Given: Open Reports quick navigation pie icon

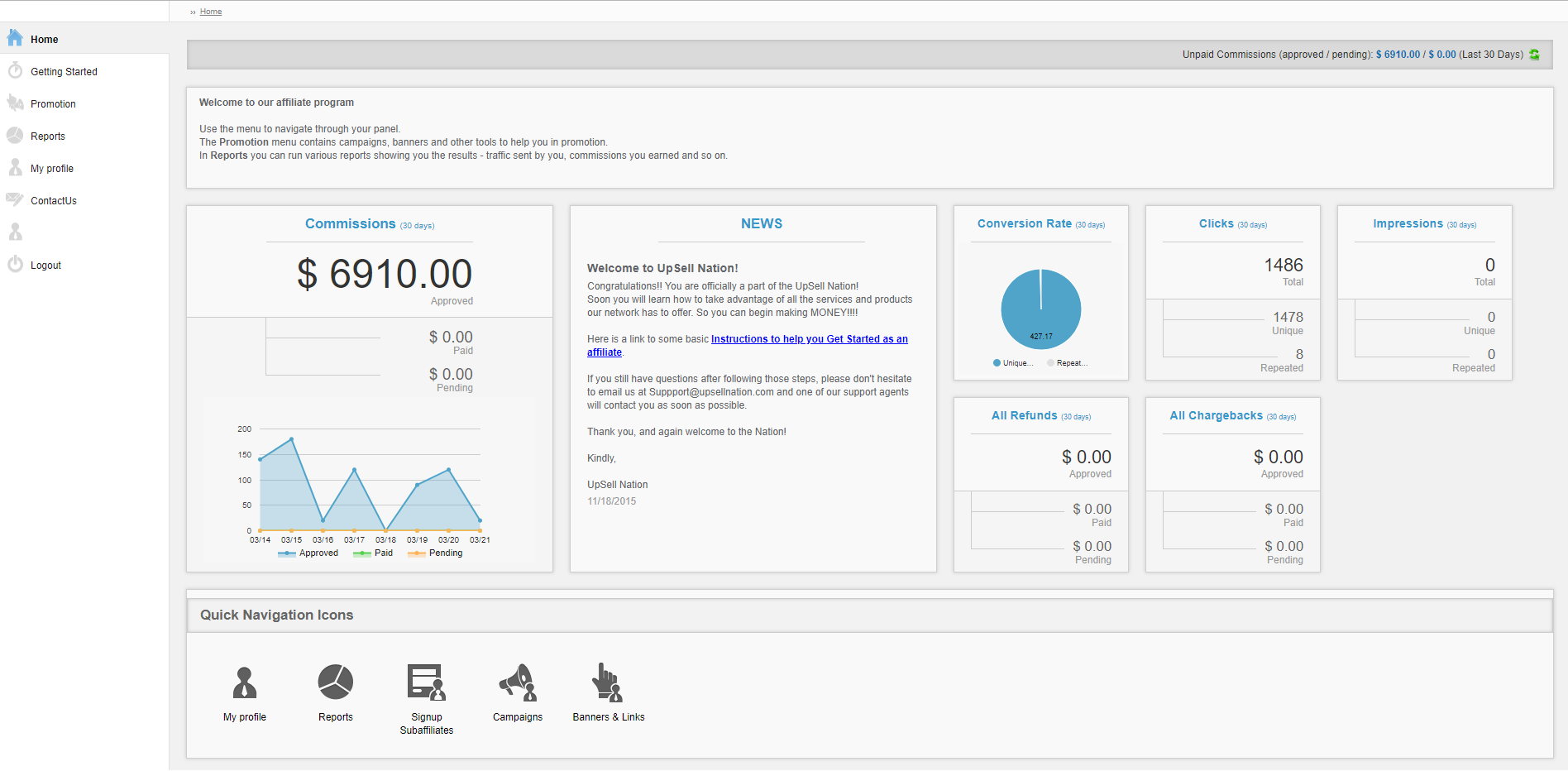Looking at the screenshot, I should [x=336, y=682].
